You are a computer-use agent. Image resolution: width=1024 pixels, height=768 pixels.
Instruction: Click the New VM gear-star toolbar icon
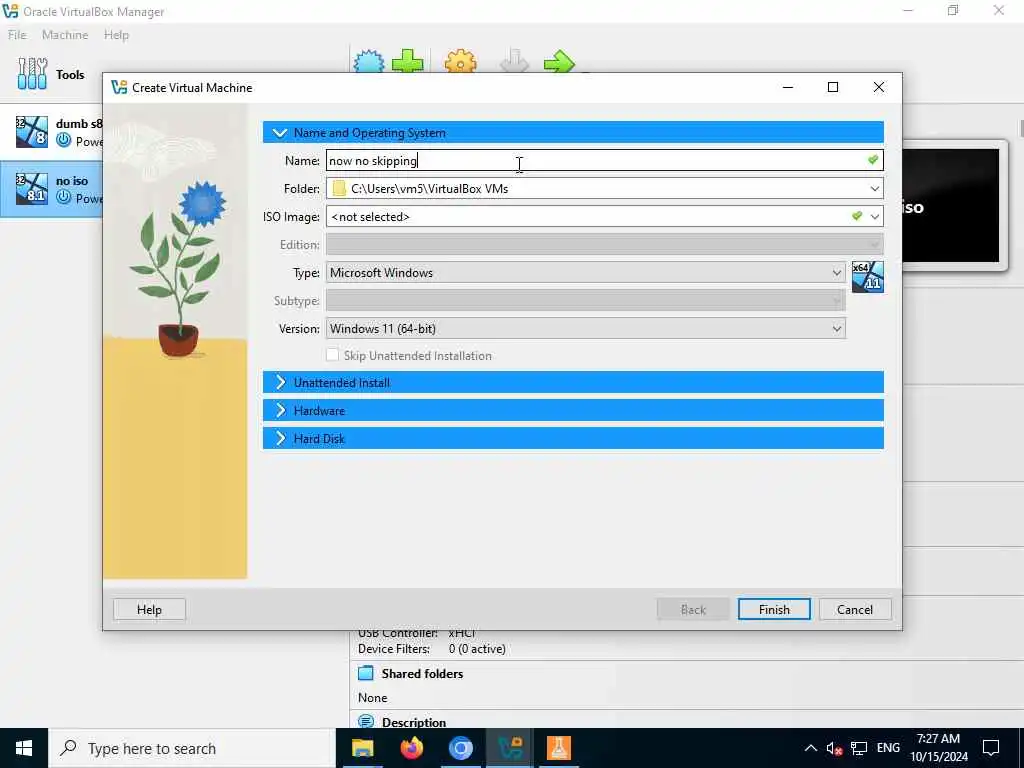point(369,62)
